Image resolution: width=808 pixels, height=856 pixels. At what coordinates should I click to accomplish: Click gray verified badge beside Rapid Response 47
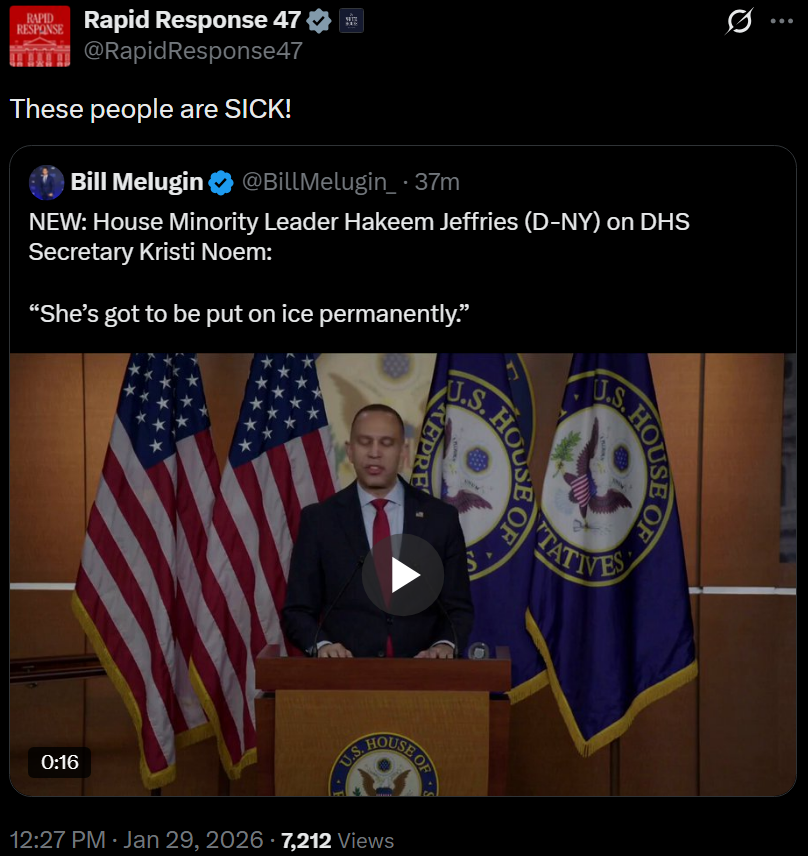[319, 20]
